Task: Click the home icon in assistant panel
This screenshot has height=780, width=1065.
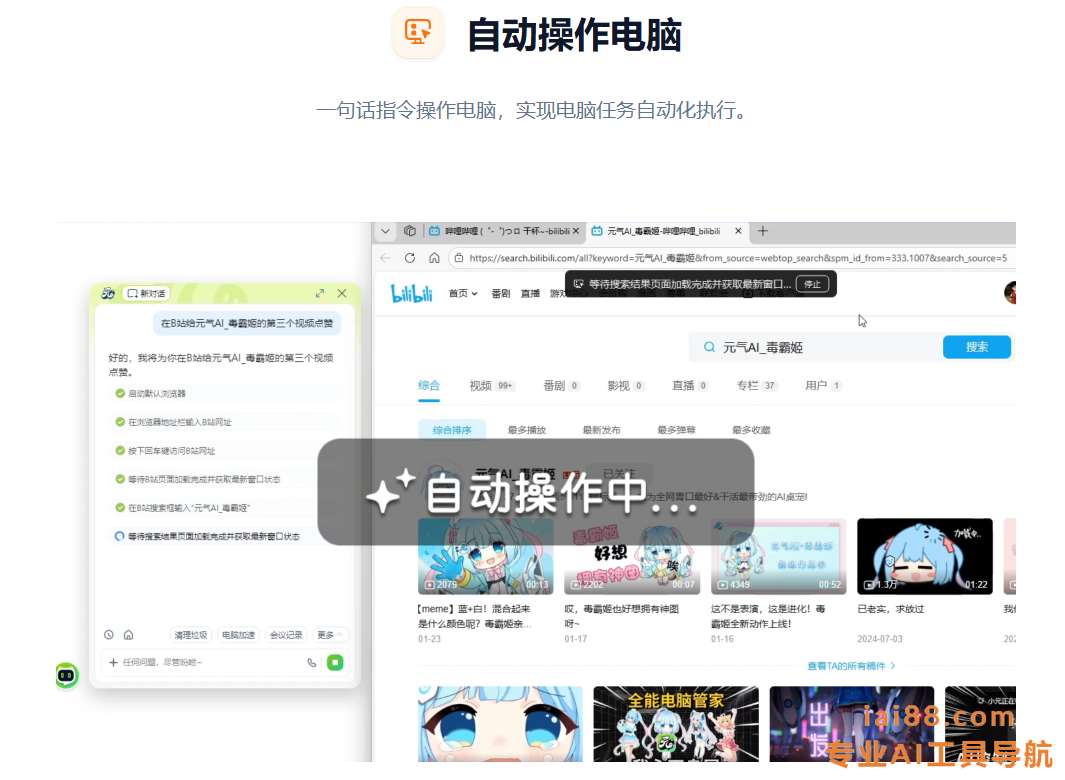Action: tap(128, 635)
